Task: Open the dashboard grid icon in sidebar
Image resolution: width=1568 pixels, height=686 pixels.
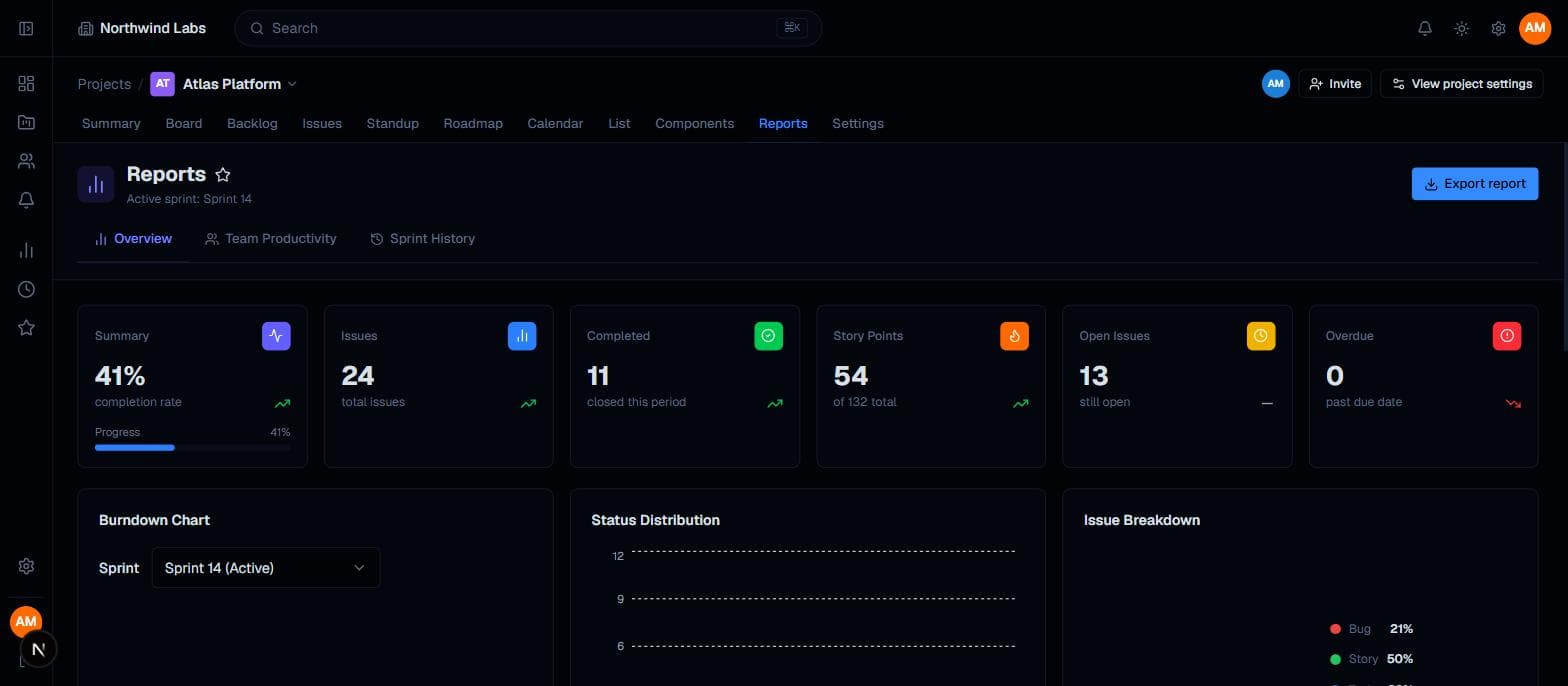Action: click(x=26, y=84)
